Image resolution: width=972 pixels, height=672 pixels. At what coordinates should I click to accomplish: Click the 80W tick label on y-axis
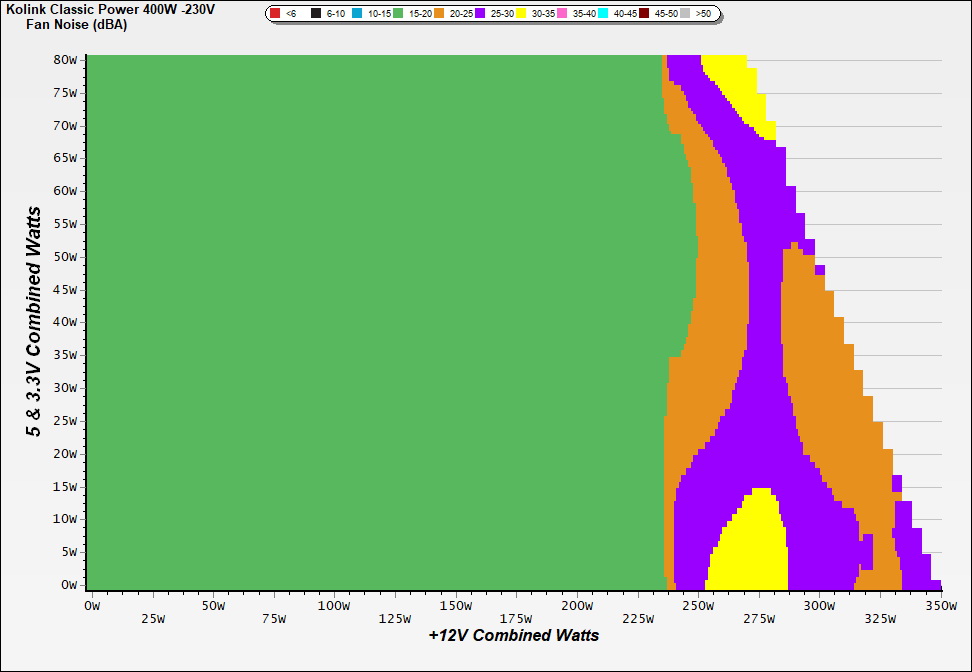coord(64,60)
